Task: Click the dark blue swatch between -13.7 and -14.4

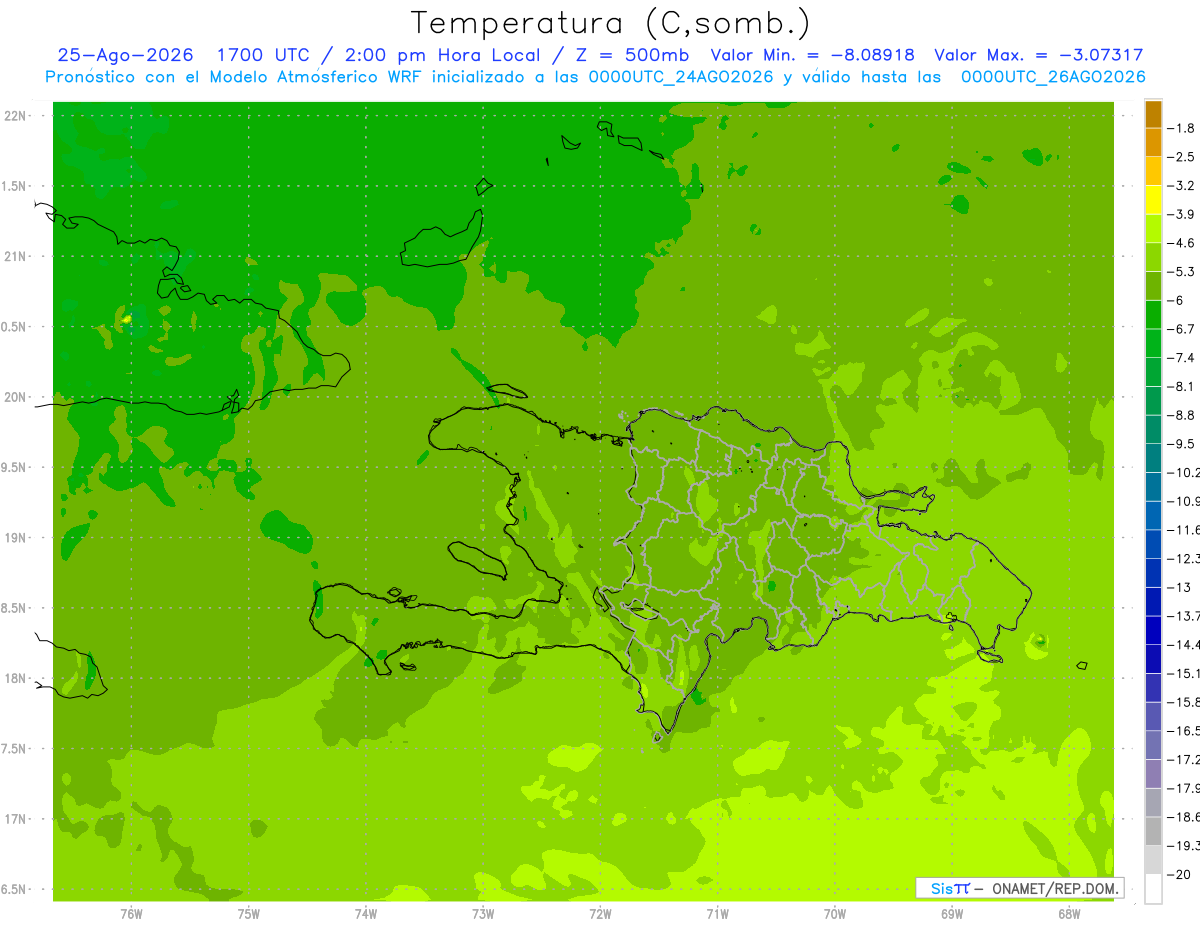Action: 1153,630
